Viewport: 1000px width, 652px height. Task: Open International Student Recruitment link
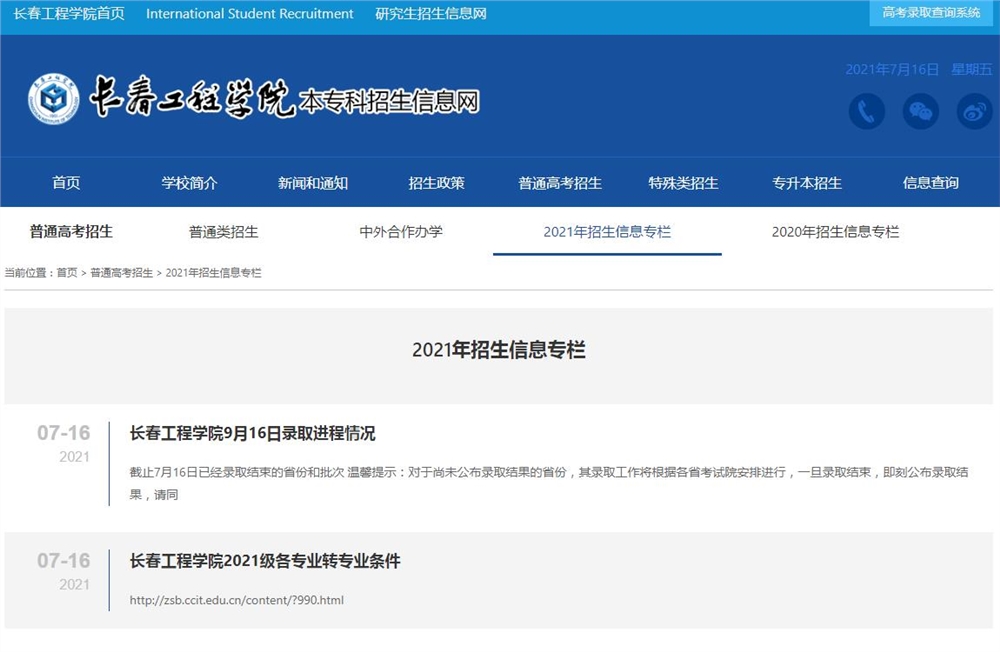(x=249, y=13)
